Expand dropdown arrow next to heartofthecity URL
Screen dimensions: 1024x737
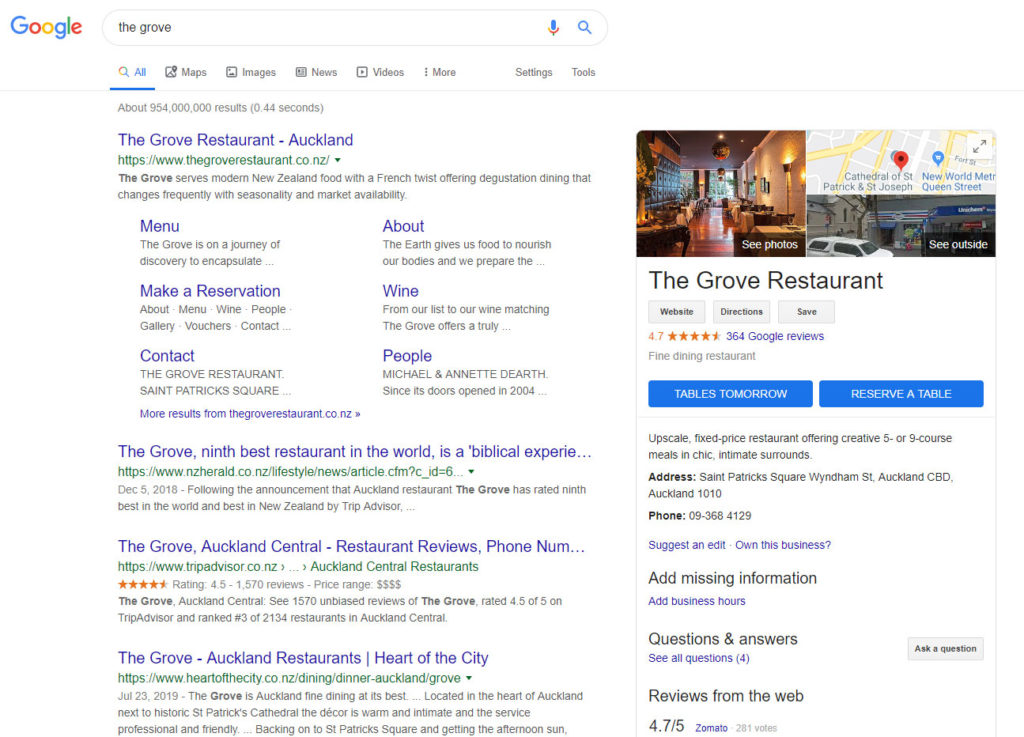pos(469,678)
